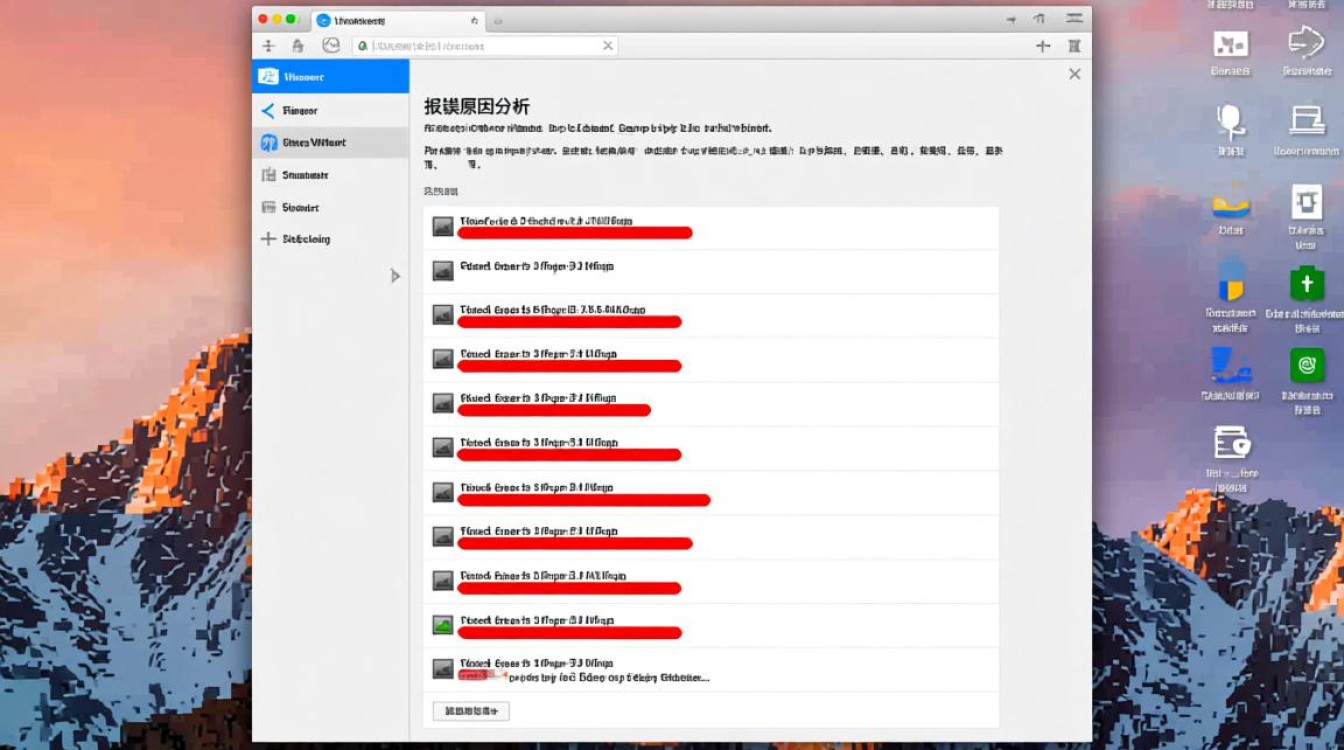Viewport: 1344px width, 750px height.
Task: Click the clock-like icon left of address bar
Action: coord(331,46)
